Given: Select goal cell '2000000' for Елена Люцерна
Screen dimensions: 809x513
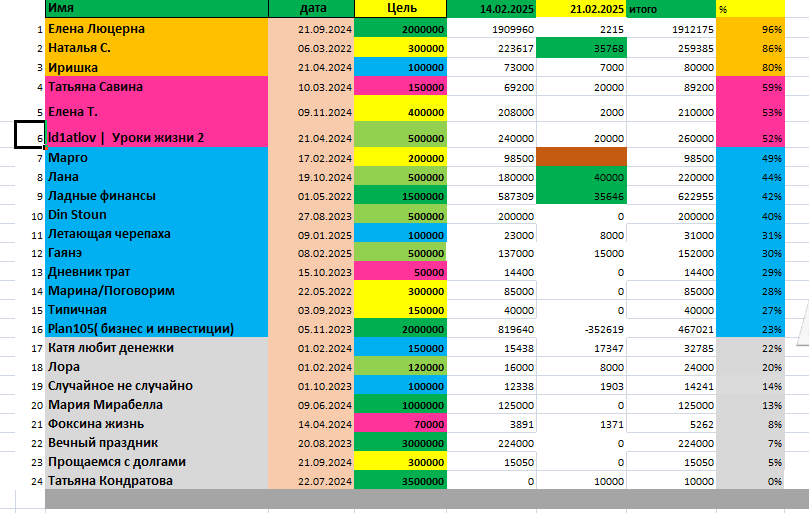Looking at the screenshot, I should pos(401,29).
